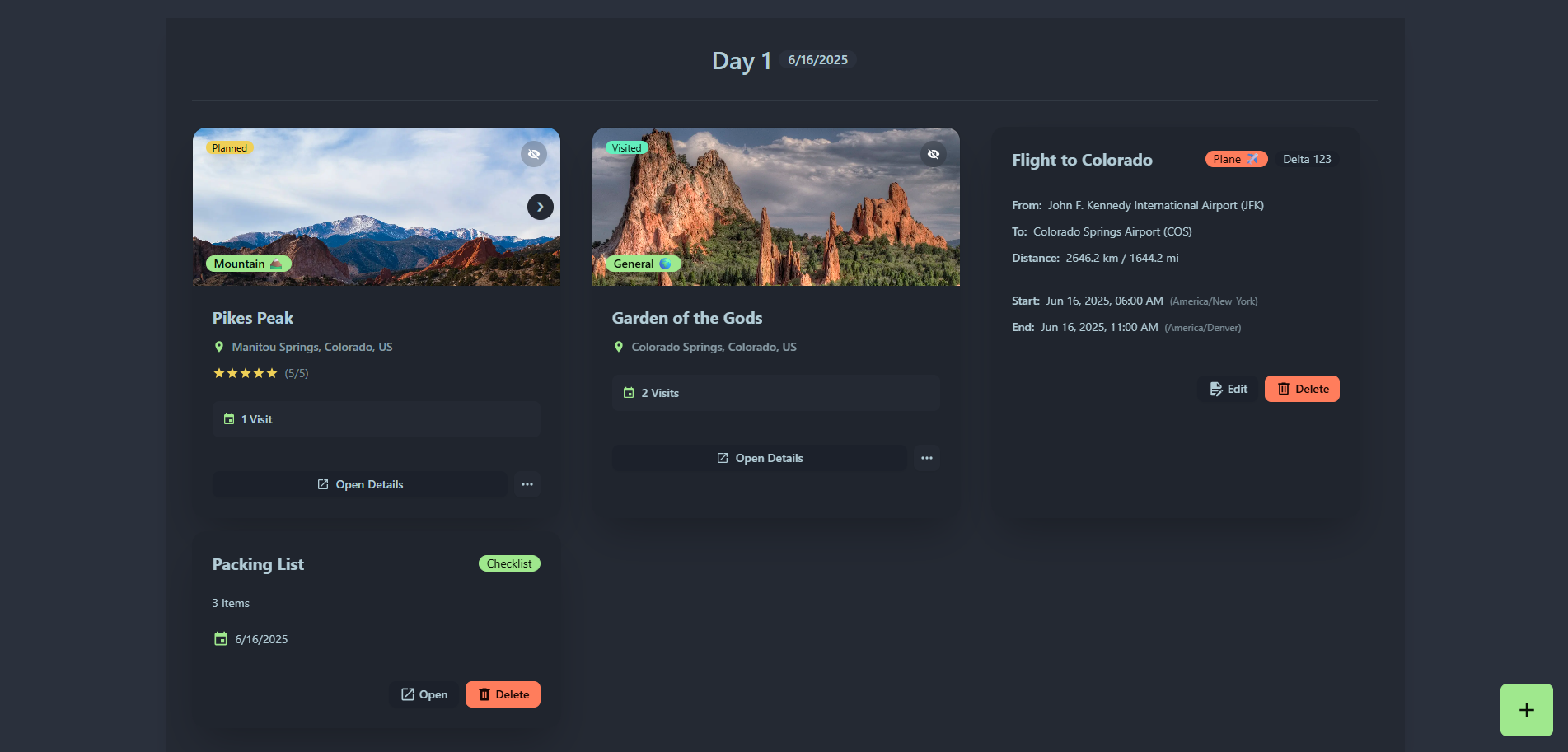1568x752 pixels.
Task: Click the calendar icon next to 6/16/2025 in Packing List
Action: [x=220, y=639]
